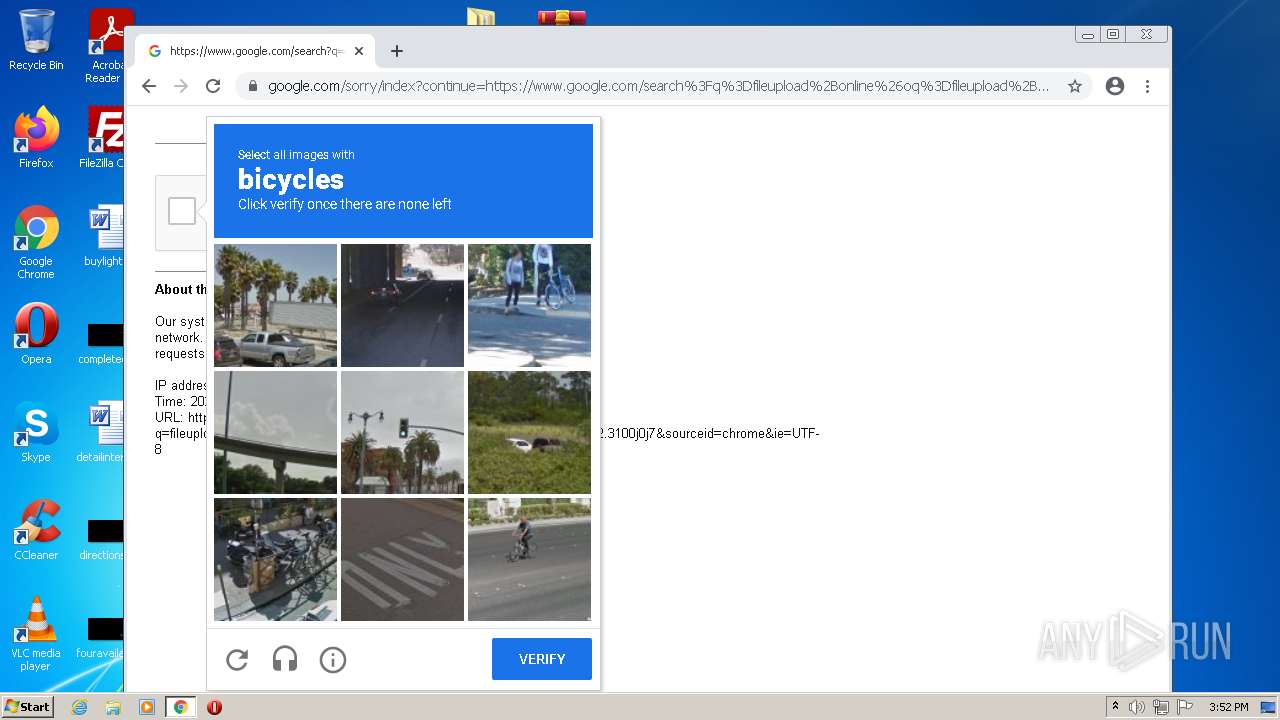Screen dimensions: 1280x720
Task: Open the Chrome profile avatar icon
Action: 1115,86
